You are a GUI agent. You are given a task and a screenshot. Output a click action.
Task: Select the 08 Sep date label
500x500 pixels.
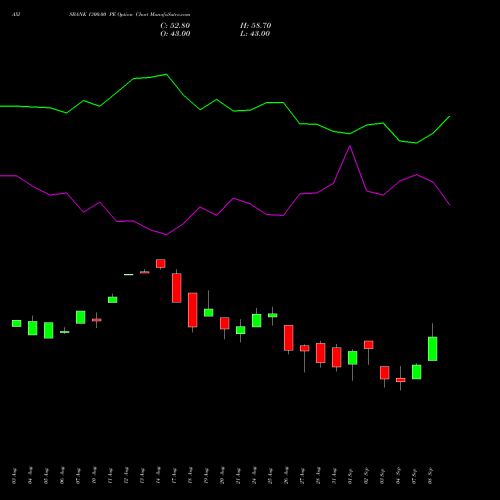point(430,476)
